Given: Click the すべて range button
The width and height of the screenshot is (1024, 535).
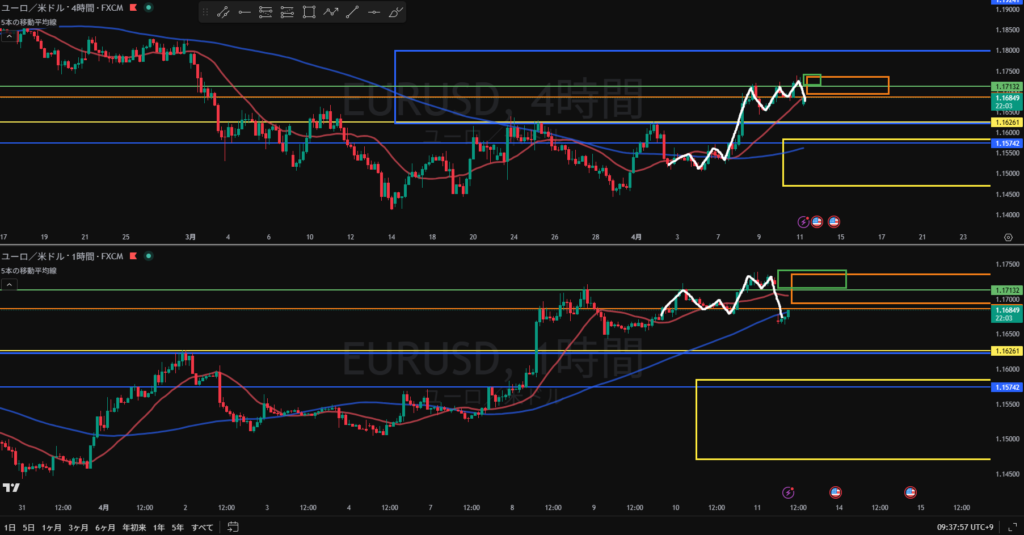Looking at the screenshot, I should pos(201,526).
